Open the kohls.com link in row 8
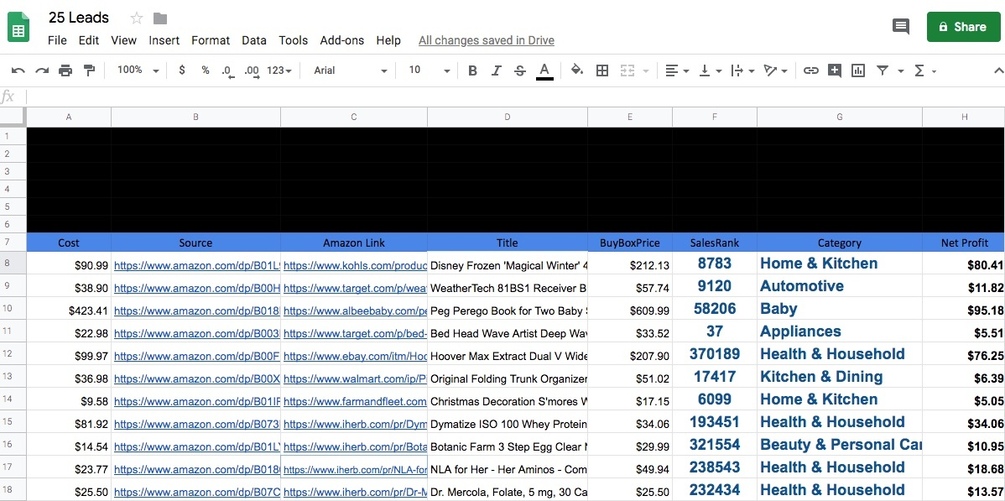1005x501 pixels. (x=354, y=266)
